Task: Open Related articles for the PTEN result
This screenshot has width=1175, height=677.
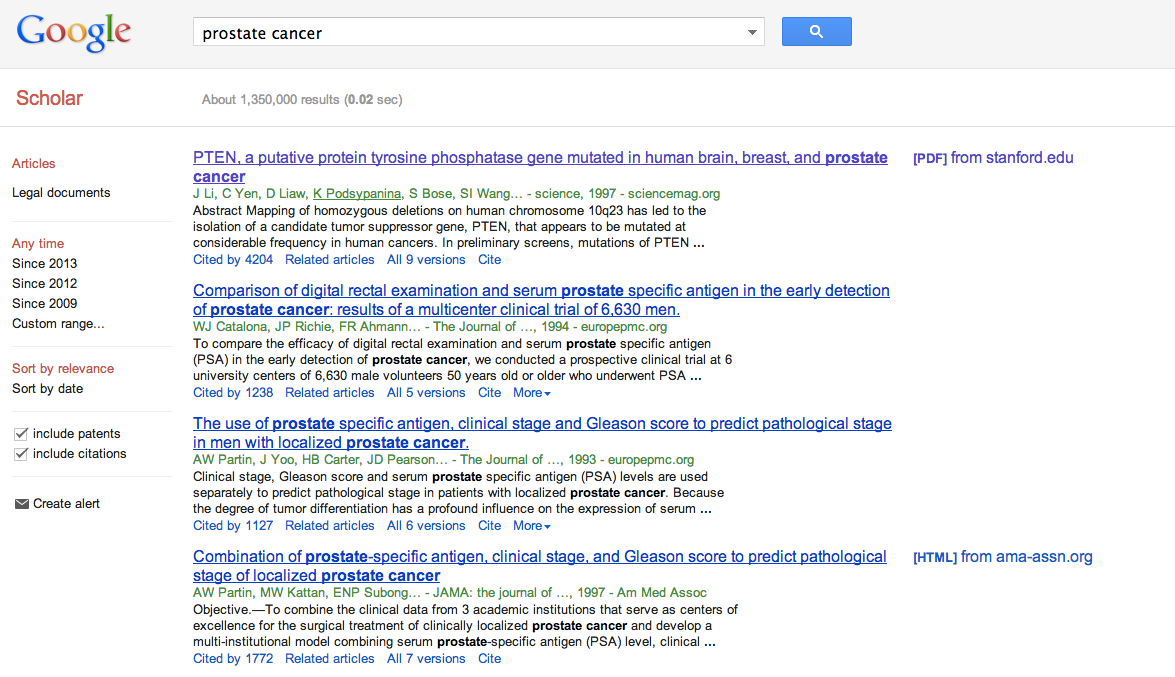Action: [x=330, y=259]
